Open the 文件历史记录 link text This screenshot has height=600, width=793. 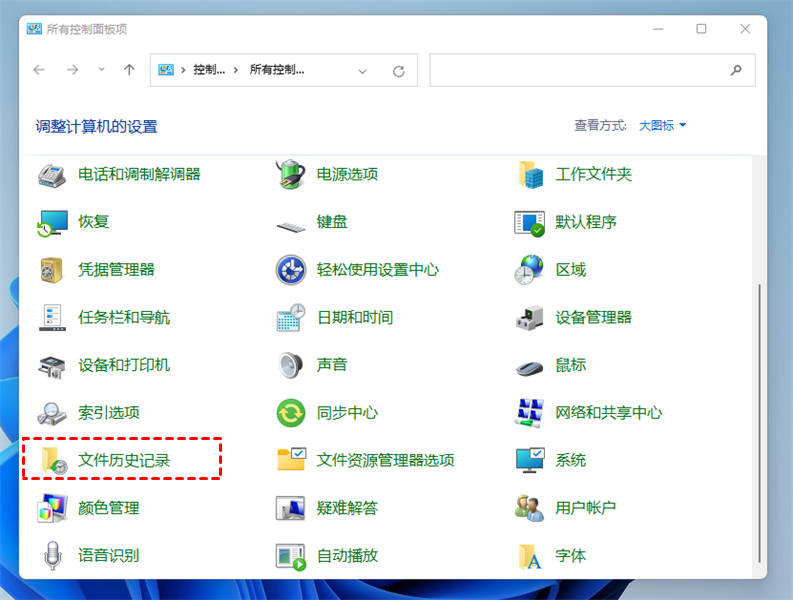124,460
